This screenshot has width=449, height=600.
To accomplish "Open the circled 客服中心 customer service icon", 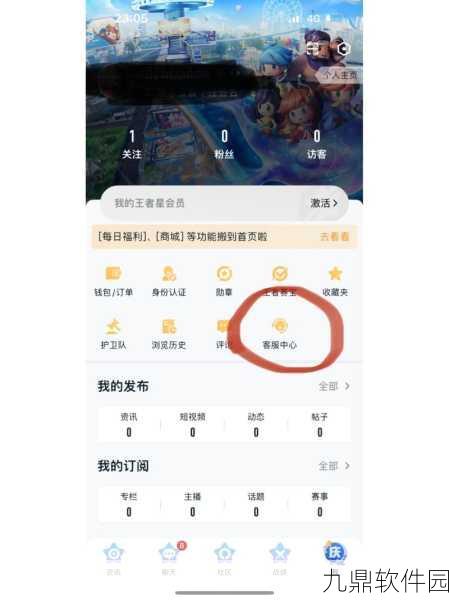I will pos(280,334).
